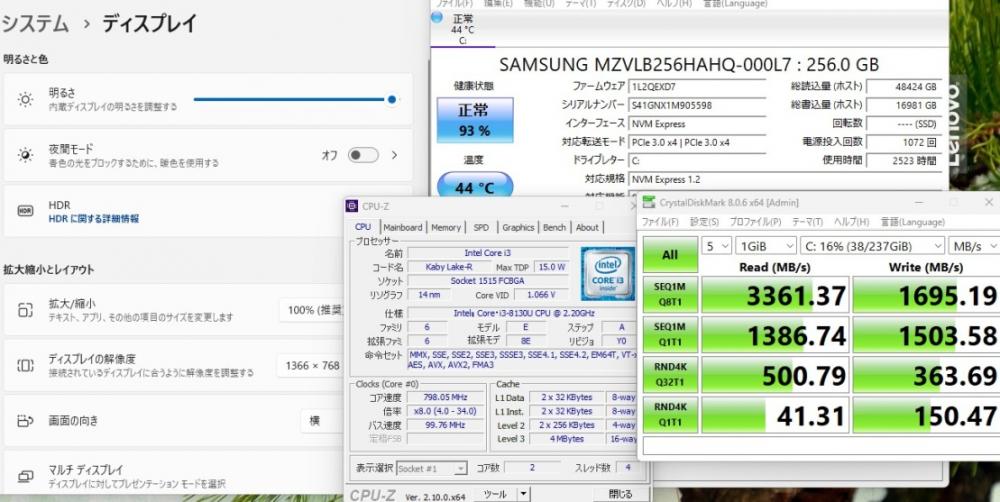
Task: Run the RND4K Q32T1 test
Action: [670, 374]
